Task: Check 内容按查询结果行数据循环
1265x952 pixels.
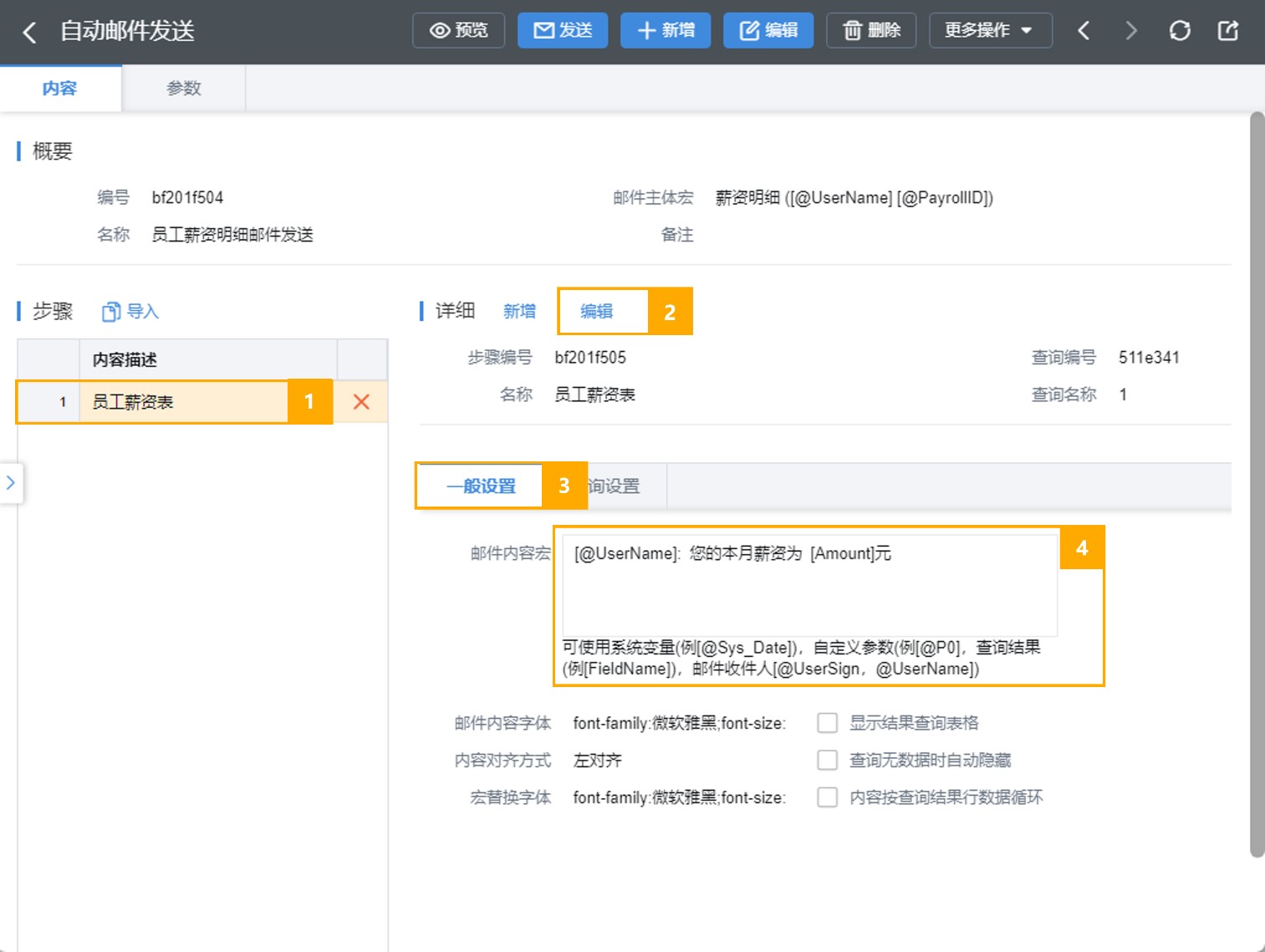Action: tap(827, 797)
